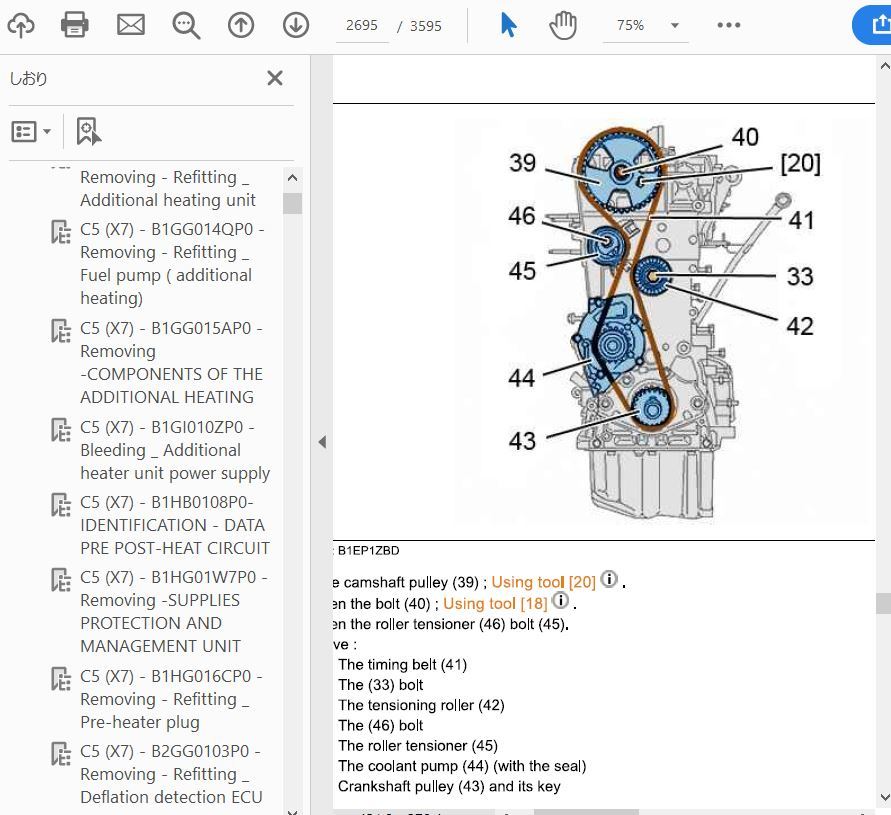The image size is (891, 815).
Task: Activate the hand pan tool
Action: pyautogui.click(x=563, y=26)
